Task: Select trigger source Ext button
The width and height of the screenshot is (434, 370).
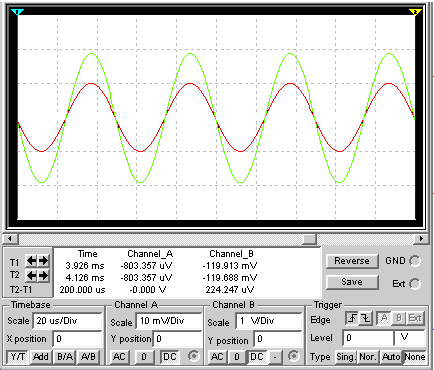Action: (x=415, y=318)
